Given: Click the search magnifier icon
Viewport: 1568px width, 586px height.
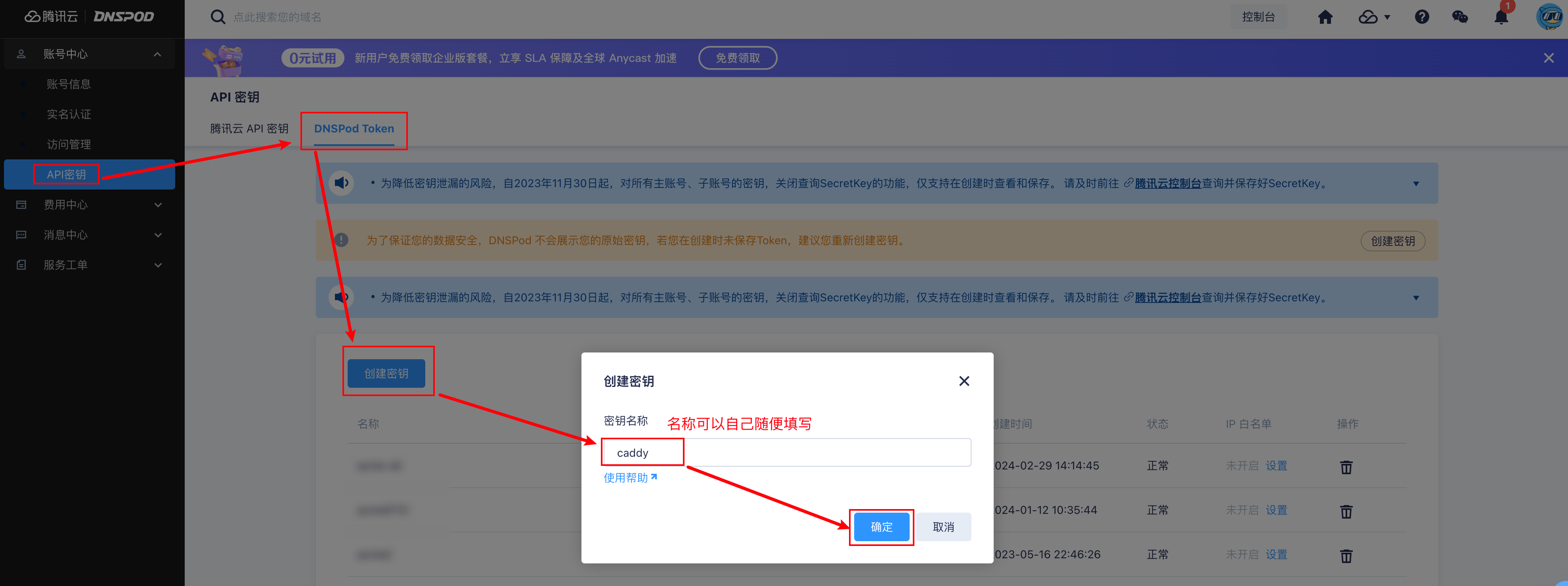Looking at the screenshot, I should pos(218,17).
